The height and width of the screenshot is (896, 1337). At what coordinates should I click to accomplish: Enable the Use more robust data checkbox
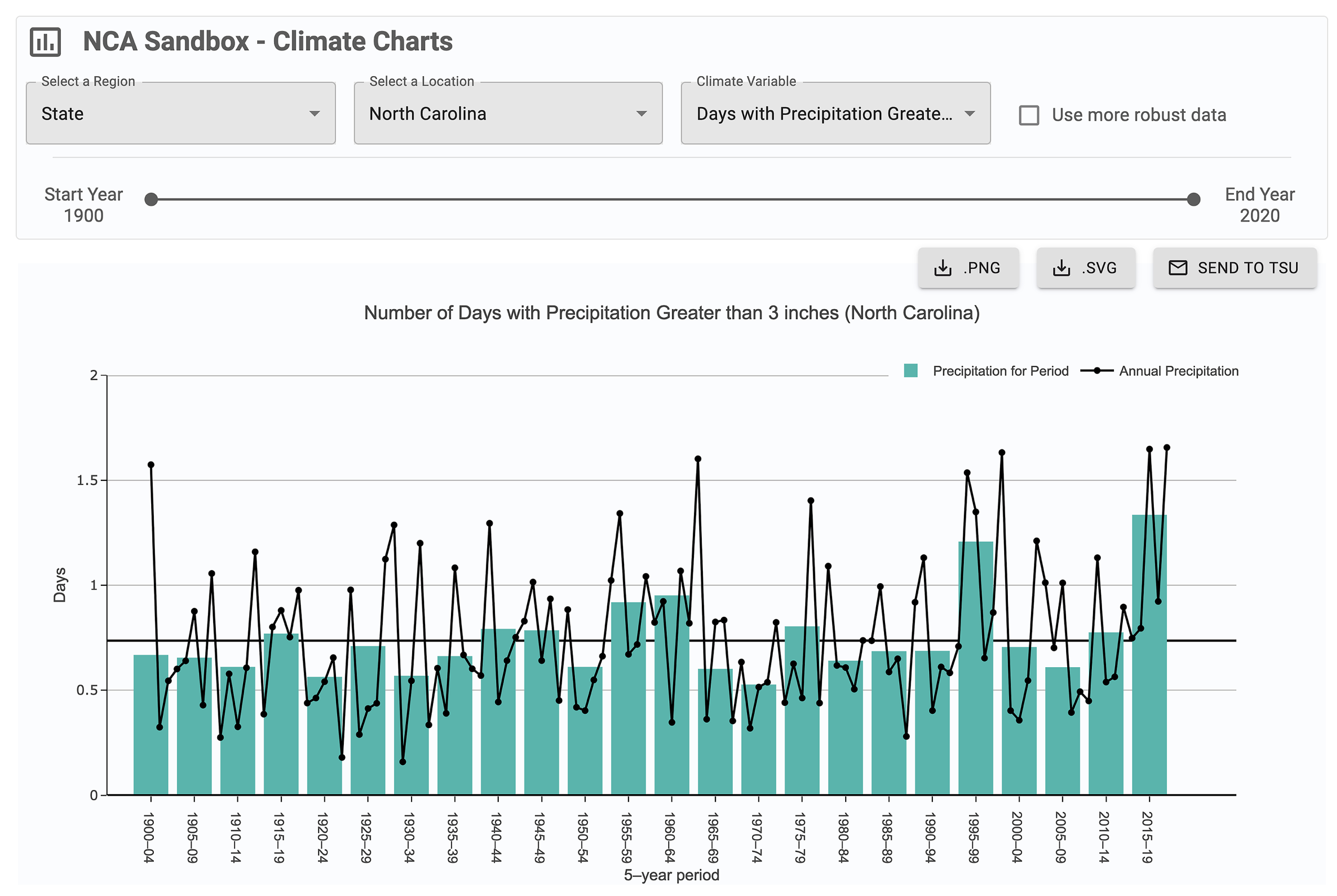(1028, 115)
